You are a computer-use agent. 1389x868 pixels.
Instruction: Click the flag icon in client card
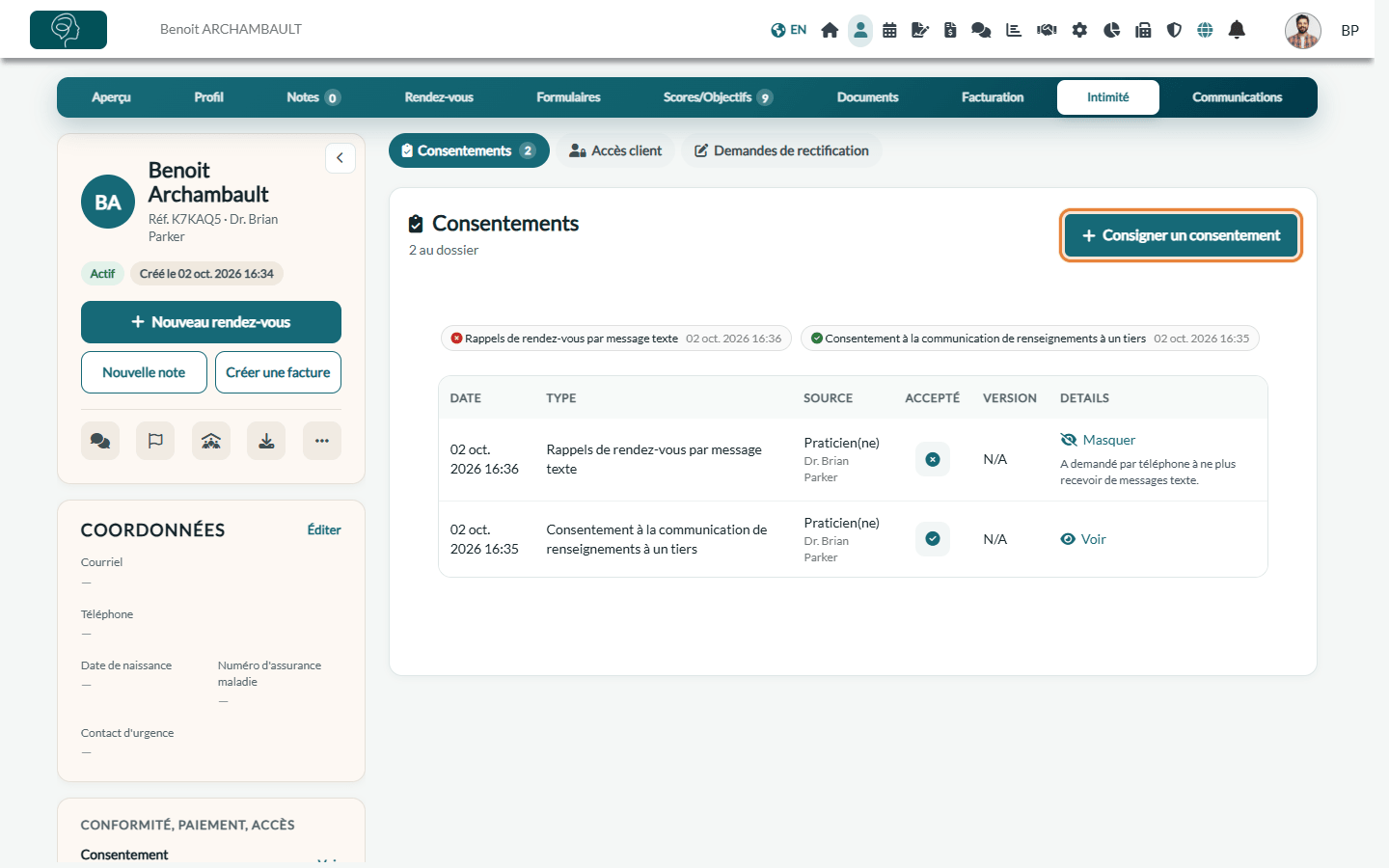(155, 441)
